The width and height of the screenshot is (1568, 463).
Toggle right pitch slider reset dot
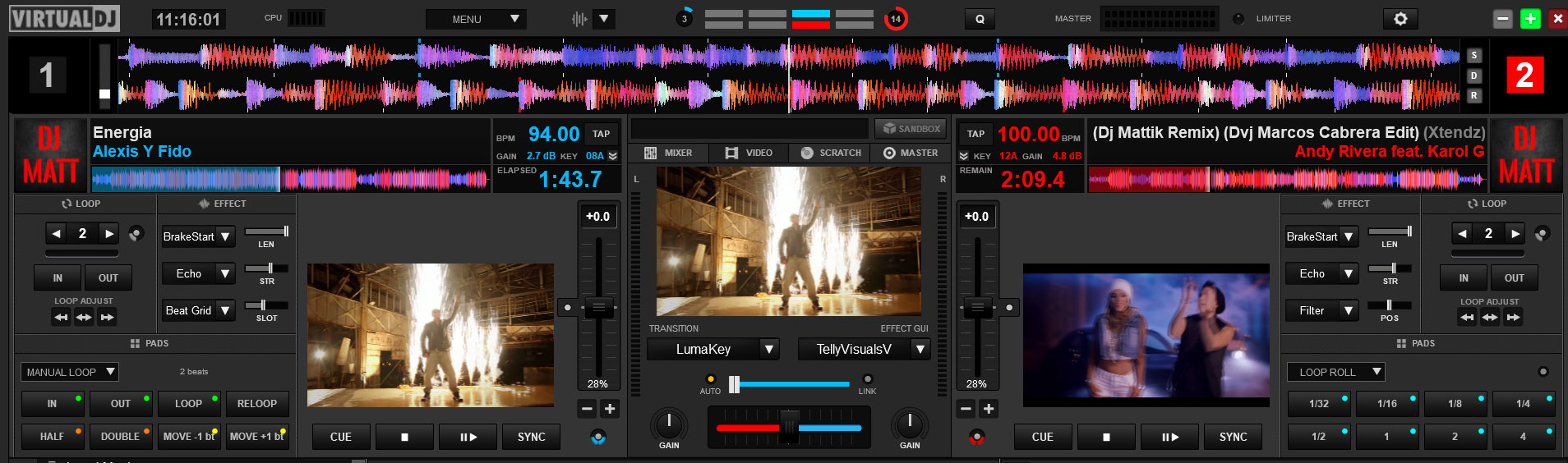1009,308
